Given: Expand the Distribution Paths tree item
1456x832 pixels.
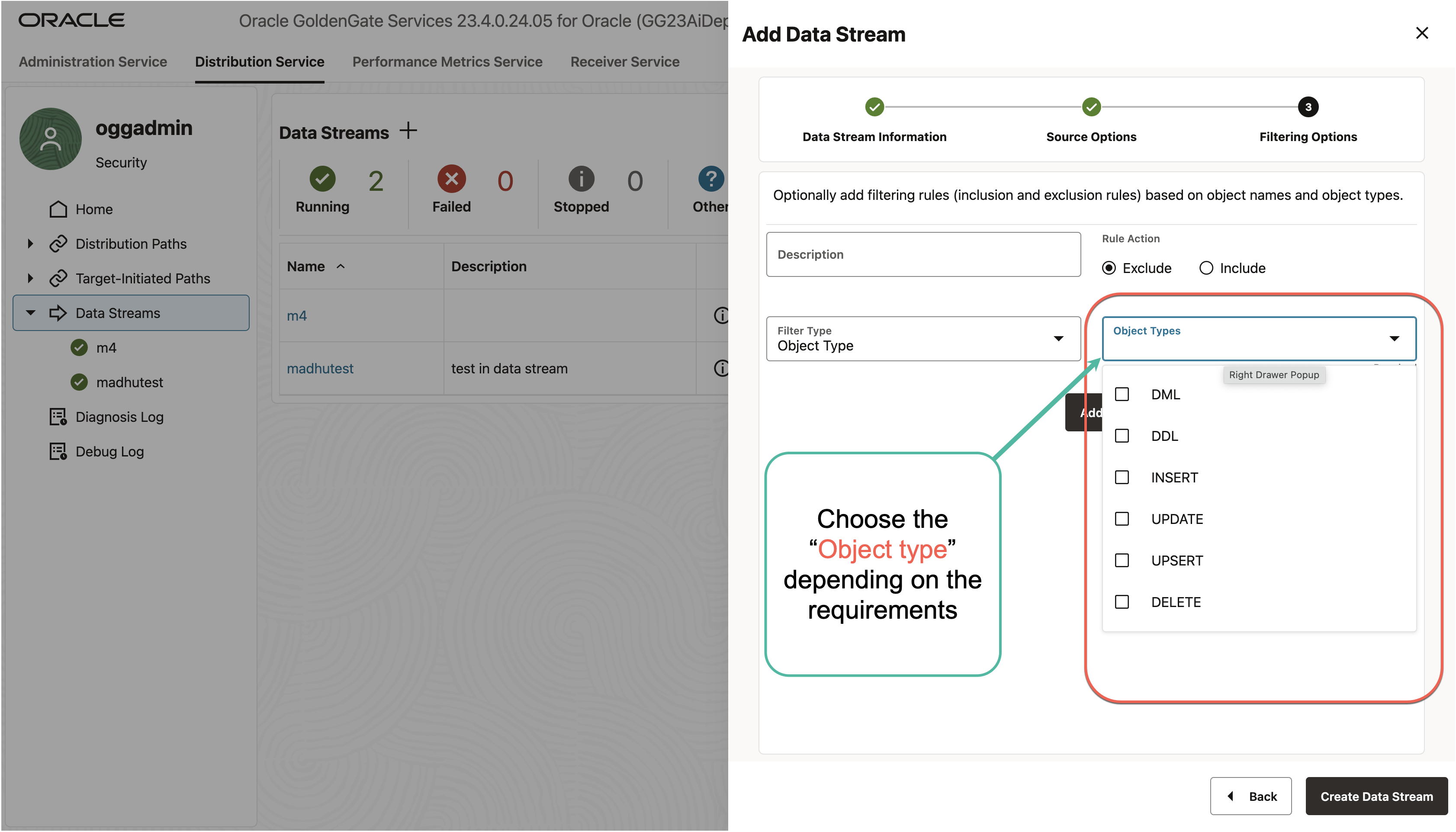Looking at the screenshot, I should click(30, 244).
